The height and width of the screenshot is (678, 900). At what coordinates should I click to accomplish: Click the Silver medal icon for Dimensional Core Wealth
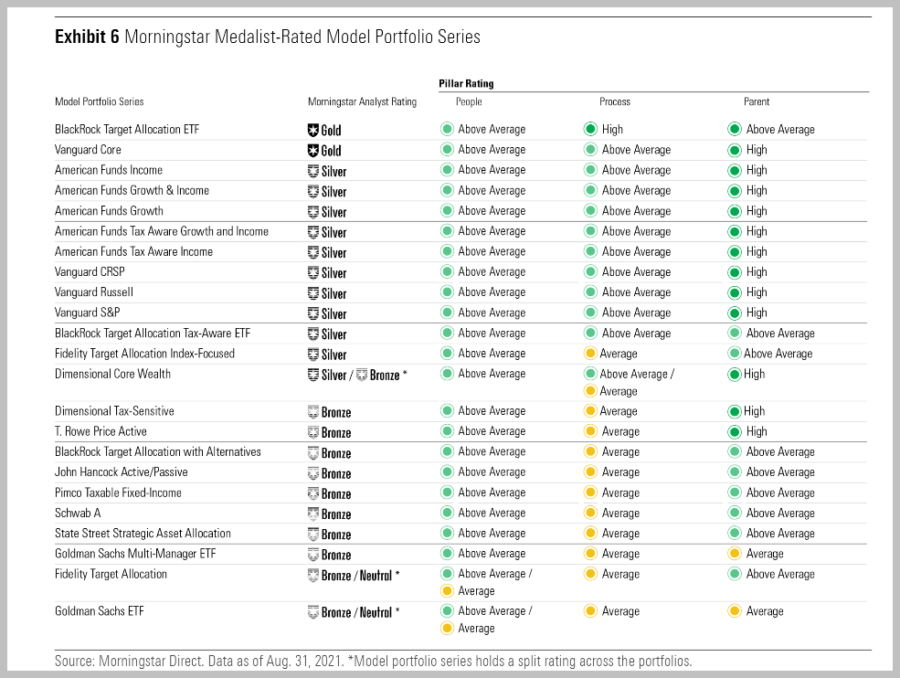[313, 375]
